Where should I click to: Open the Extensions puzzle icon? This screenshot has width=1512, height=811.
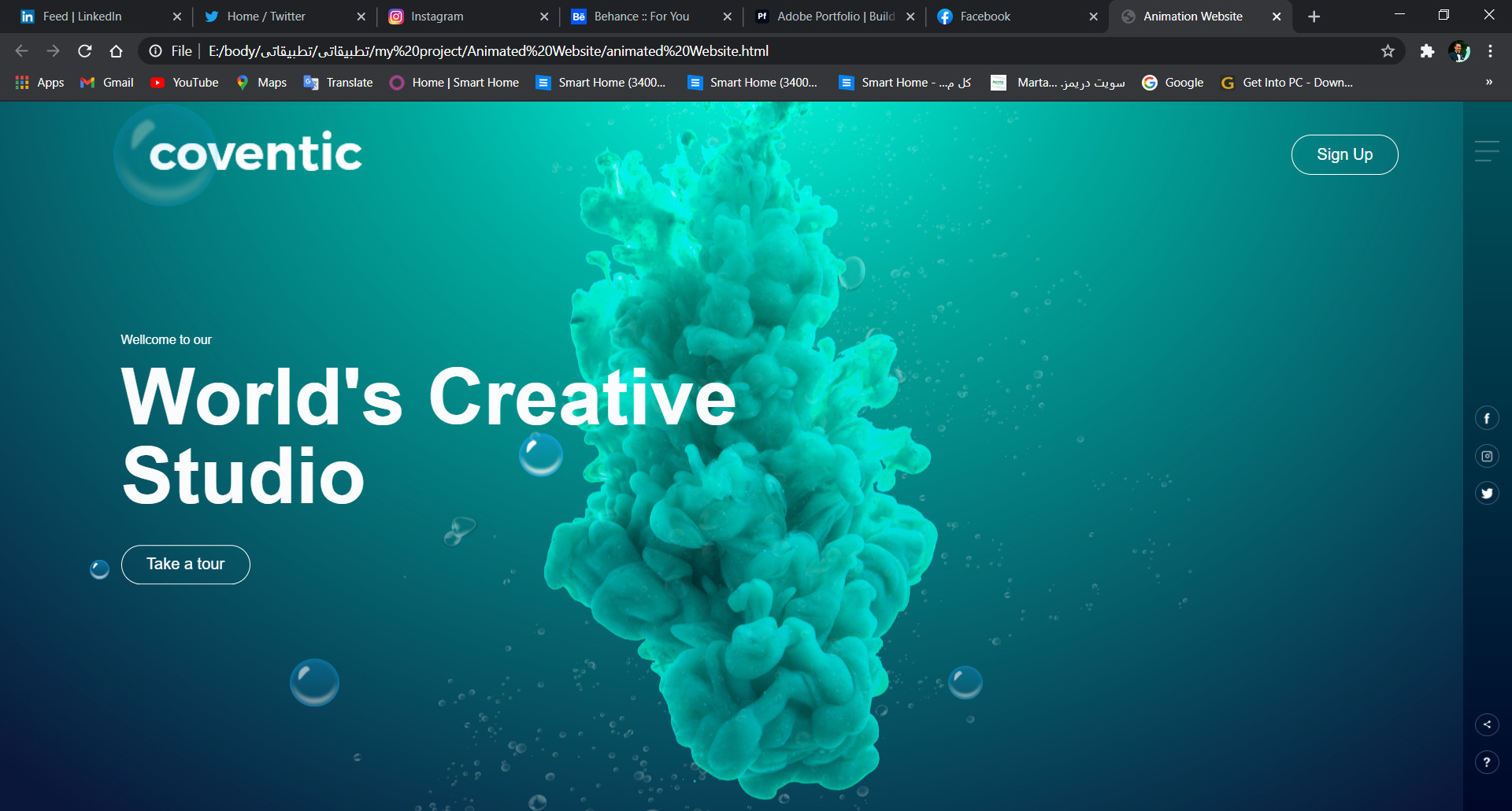(x=1427, y=51)
